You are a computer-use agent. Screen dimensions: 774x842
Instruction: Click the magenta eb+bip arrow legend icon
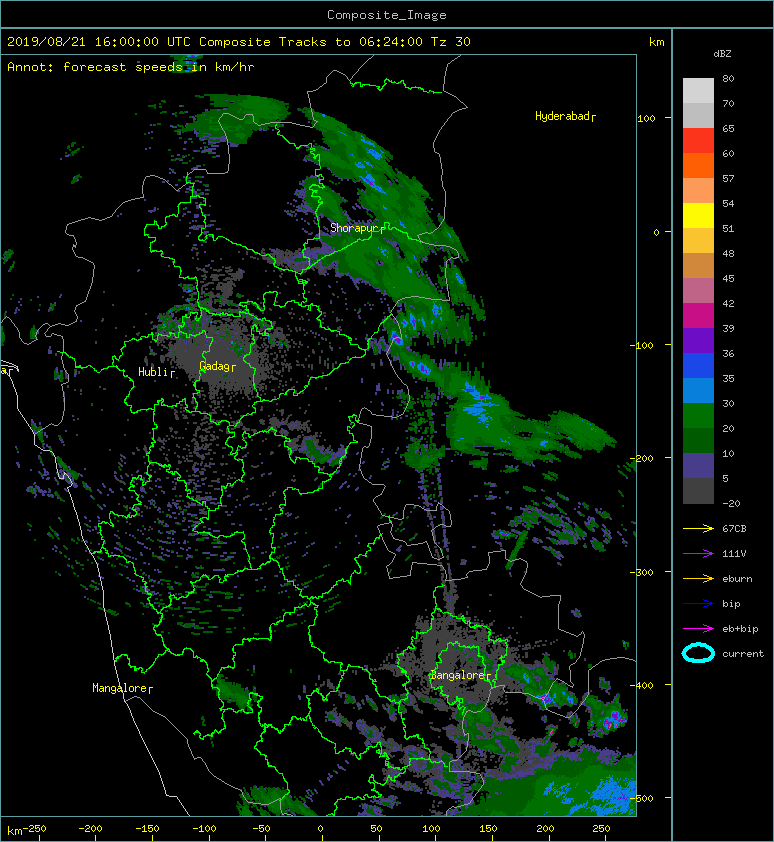tap(698, 629)
